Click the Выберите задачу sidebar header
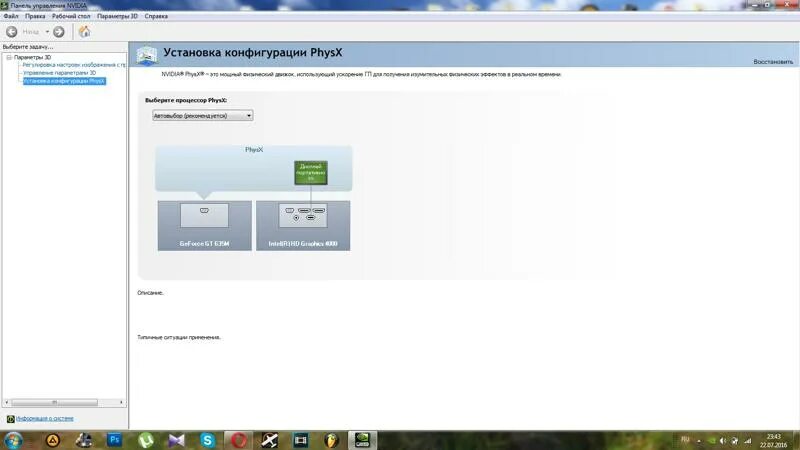 click(28, 47)
